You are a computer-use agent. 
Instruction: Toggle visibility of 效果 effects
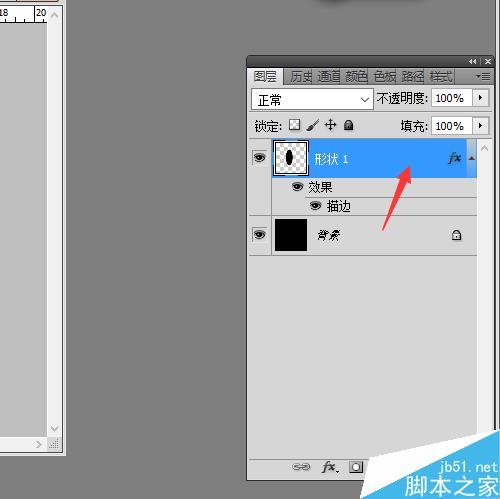click(x=297, y=187)
